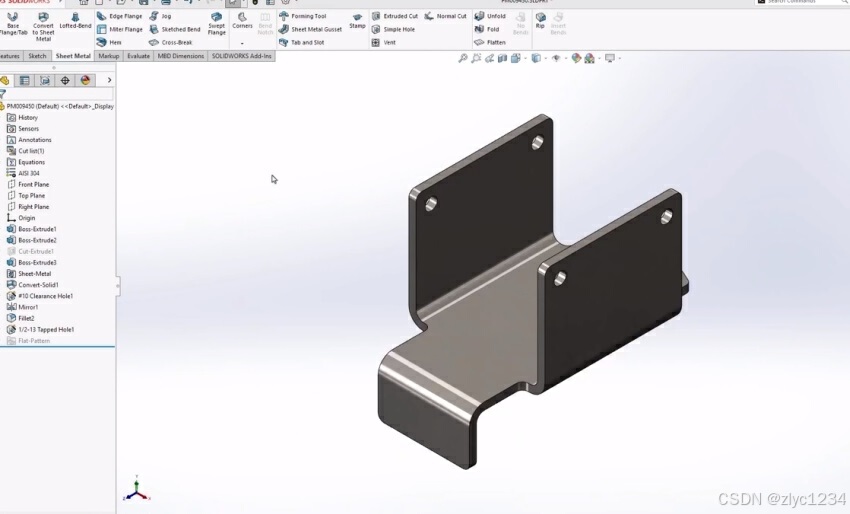Click the Unfold tool
This screenshot has height=514, width=850.
pos(490,16)
